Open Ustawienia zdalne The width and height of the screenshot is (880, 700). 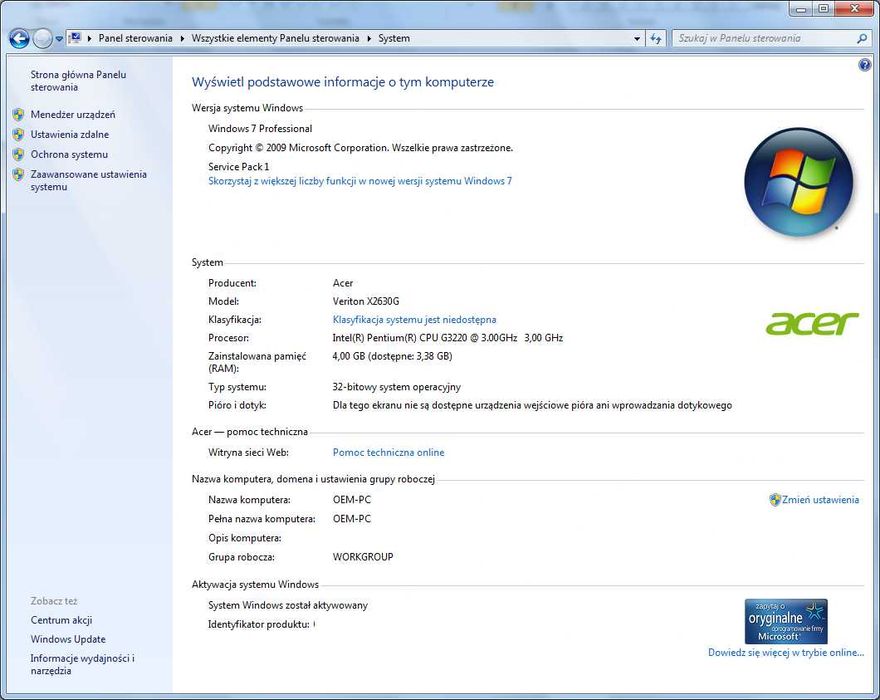pos(70,134)
